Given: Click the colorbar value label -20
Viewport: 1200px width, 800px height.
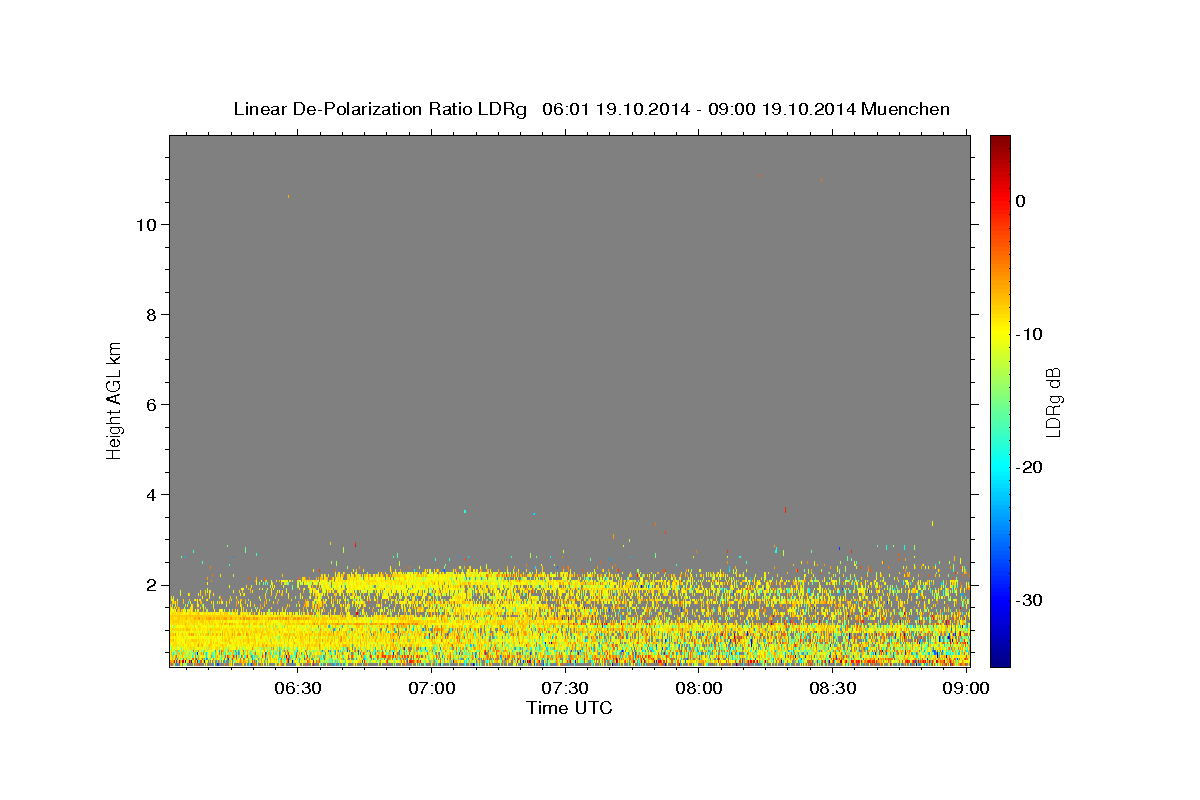Looking at the screenshot, I should click(1030, 467).
